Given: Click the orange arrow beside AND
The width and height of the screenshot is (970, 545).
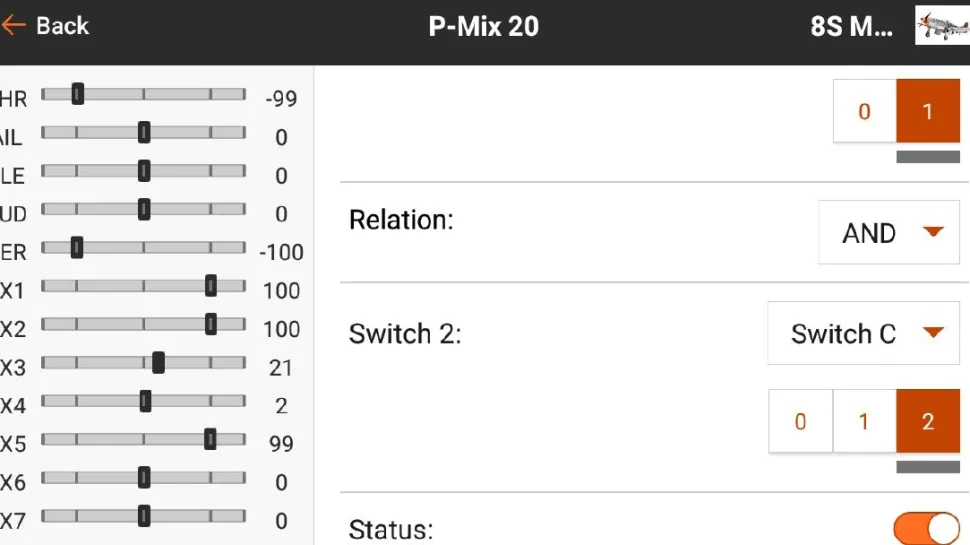Looking at the screenshot, I should 933,232.
